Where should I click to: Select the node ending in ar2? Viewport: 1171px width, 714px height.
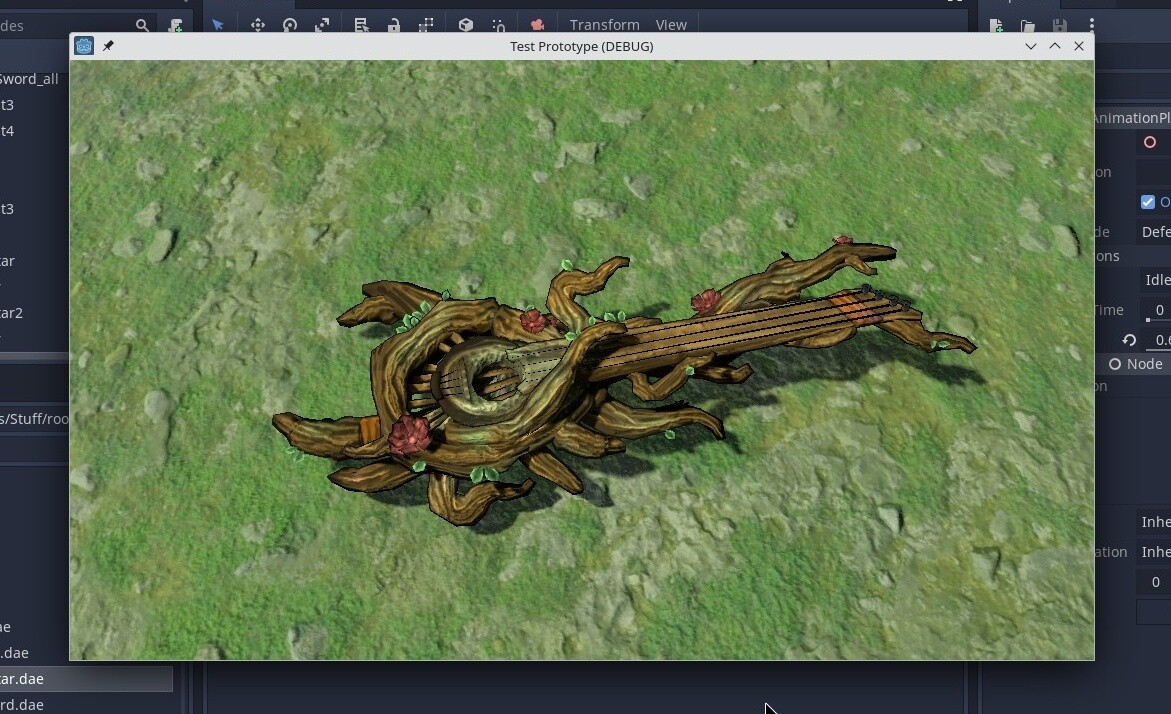click(x=11, y=312)
